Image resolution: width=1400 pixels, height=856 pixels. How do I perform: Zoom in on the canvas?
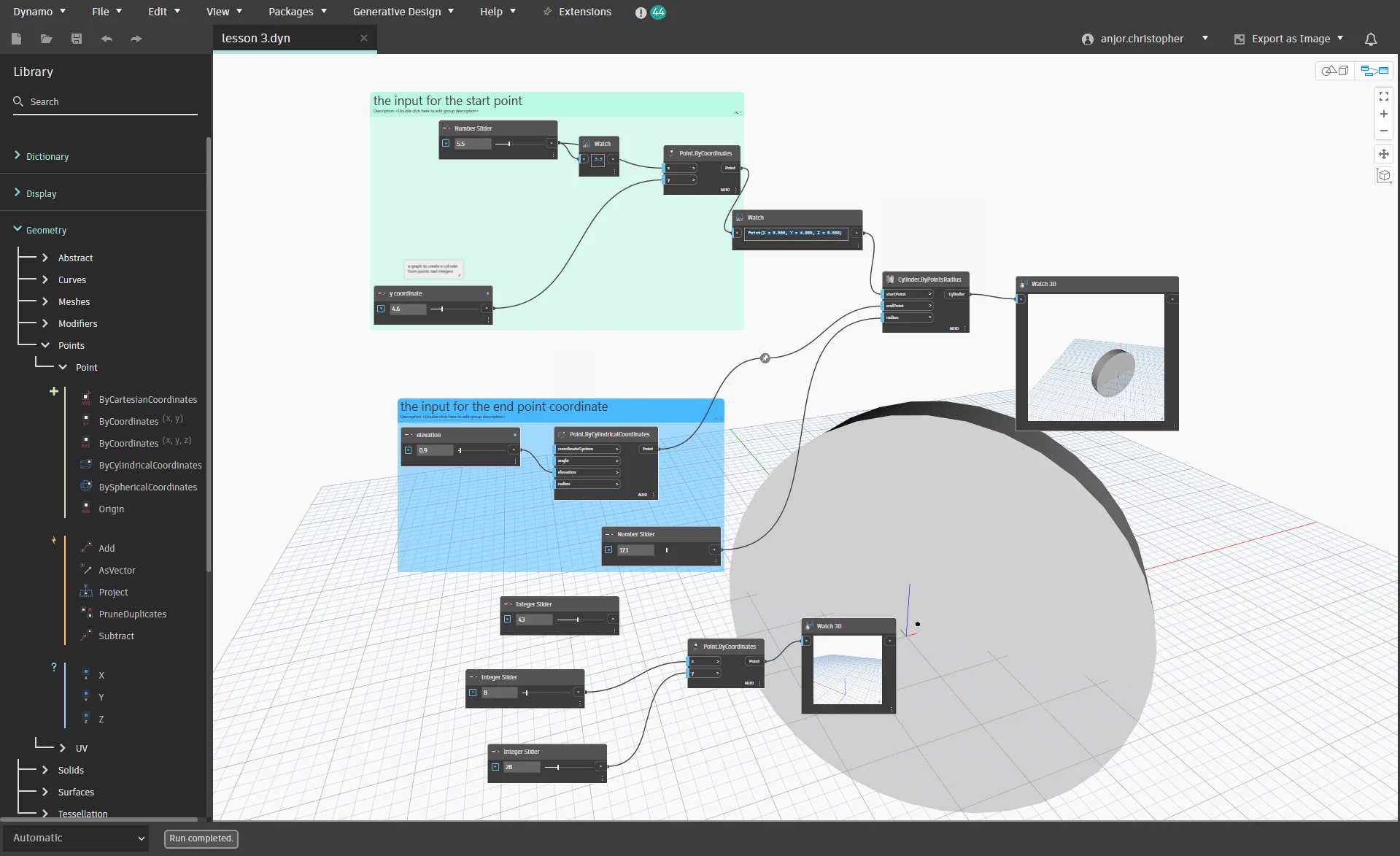click(x=1383, y=114)
